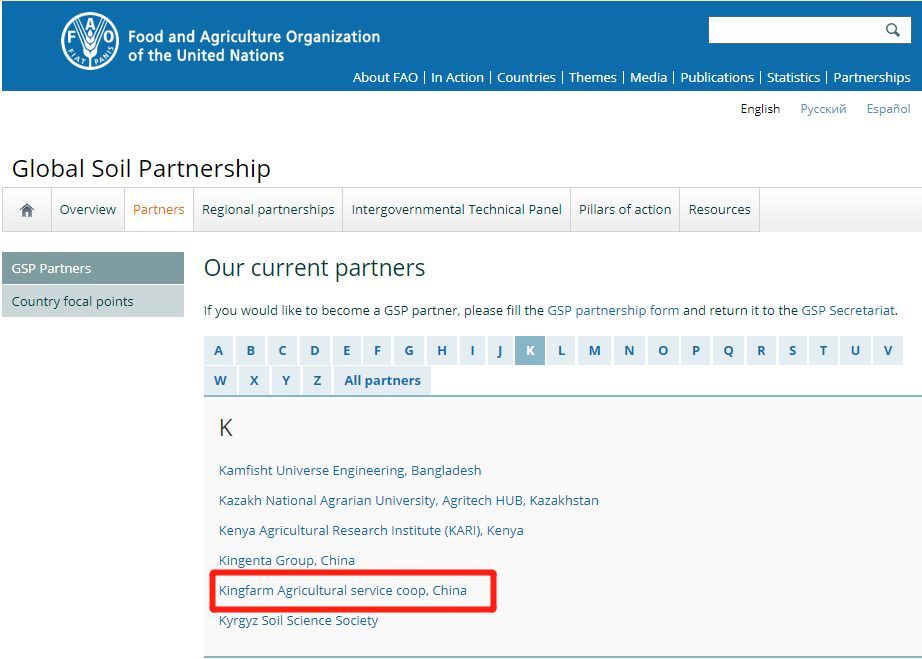
Task: Open the Partners tab
Action: tap(159, 210)
